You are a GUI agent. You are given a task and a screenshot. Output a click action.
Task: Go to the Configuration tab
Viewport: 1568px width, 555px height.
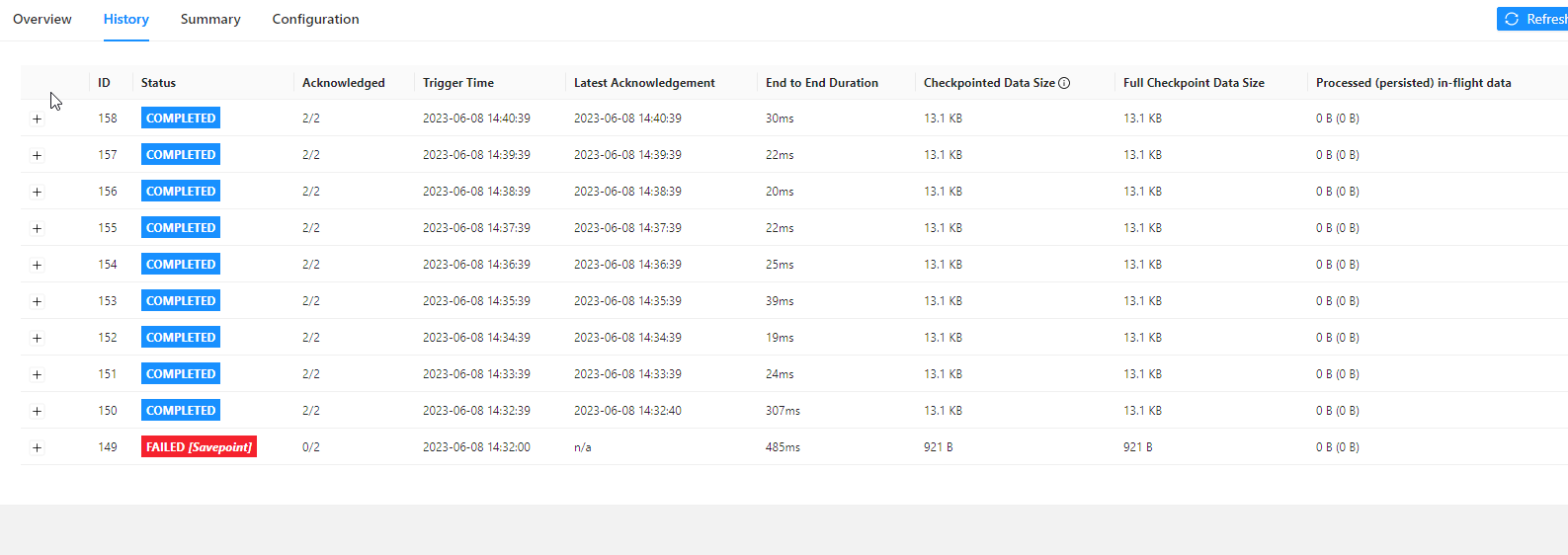coord(315,19)
